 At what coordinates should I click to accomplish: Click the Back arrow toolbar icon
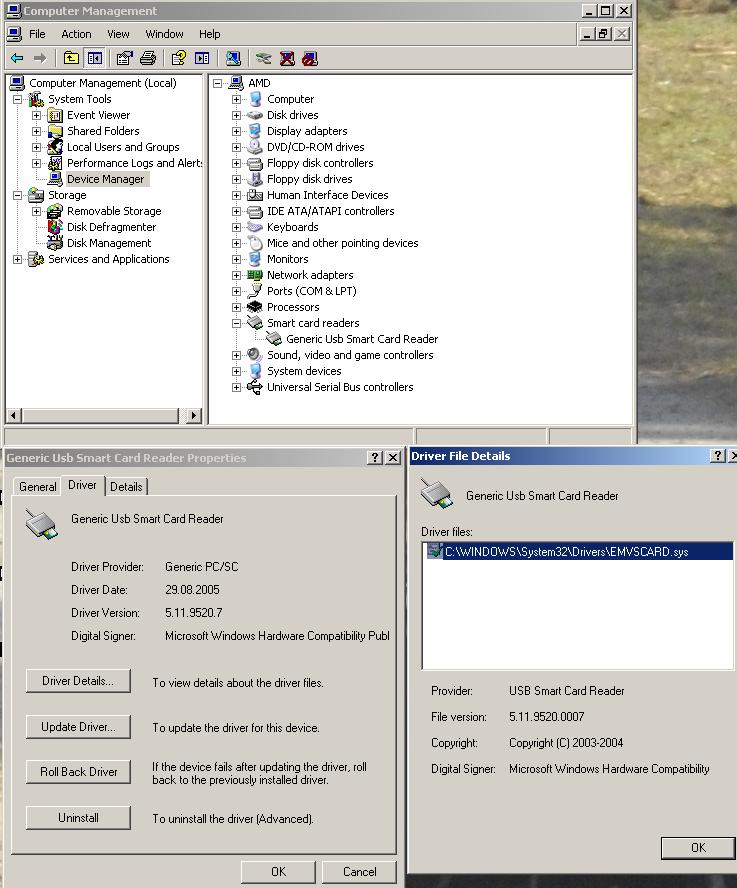(x=17, y=58)
